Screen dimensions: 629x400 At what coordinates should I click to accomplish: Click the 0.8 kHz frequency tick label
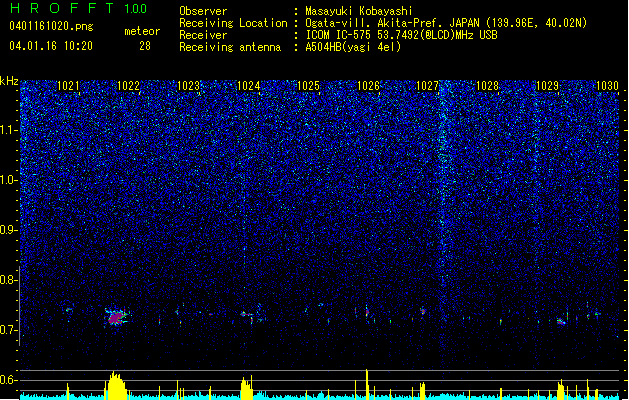click(x=8, y=280)
